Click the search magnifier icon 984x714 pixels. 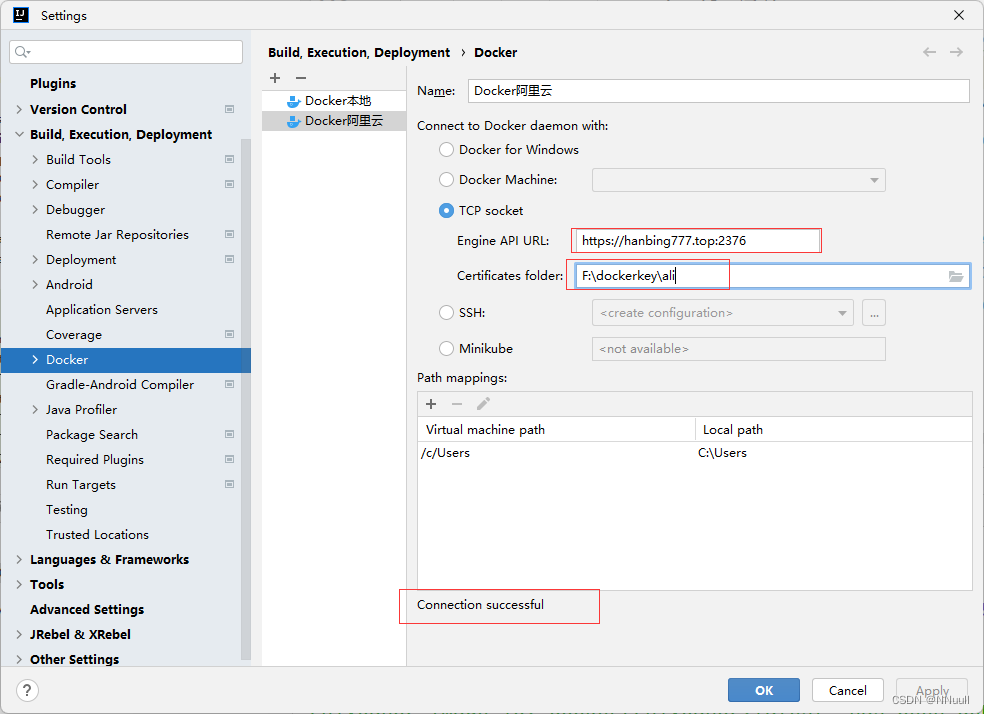22,52
